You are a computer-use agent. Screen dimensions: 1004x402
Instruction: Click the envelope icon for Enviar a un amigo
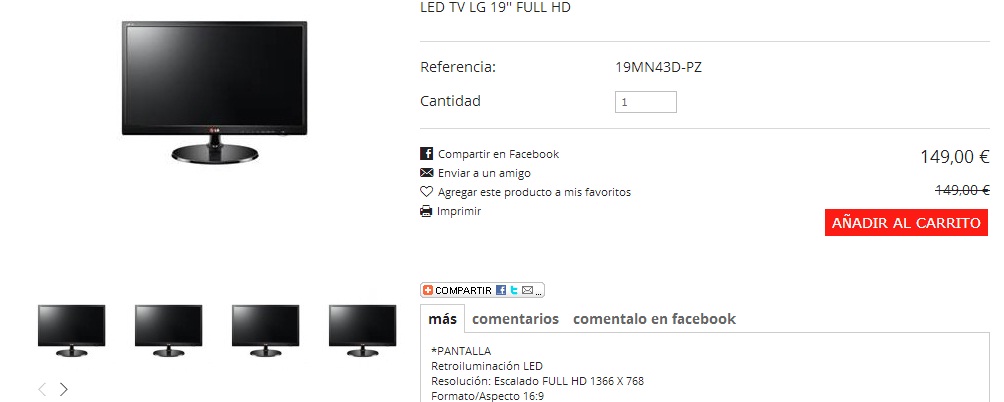point(426,173)
